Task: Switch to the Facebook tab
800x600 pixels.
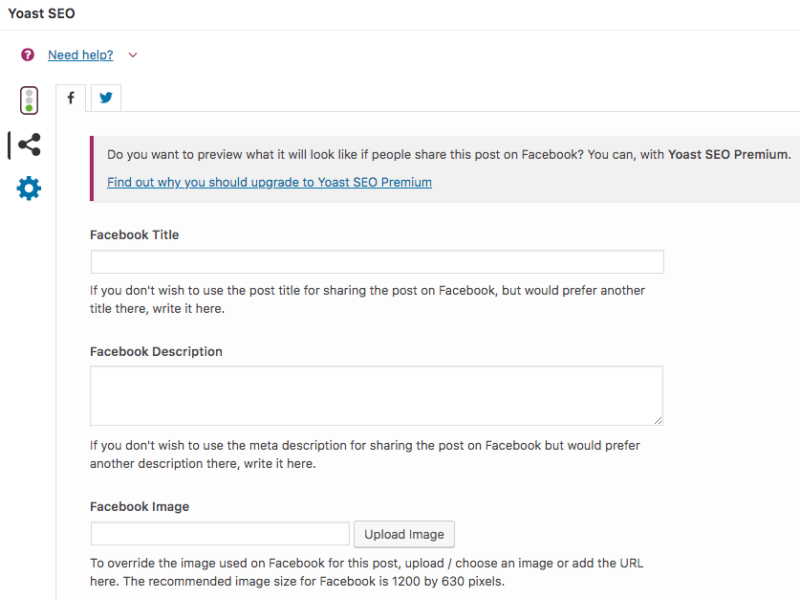Action: (70, 97)
